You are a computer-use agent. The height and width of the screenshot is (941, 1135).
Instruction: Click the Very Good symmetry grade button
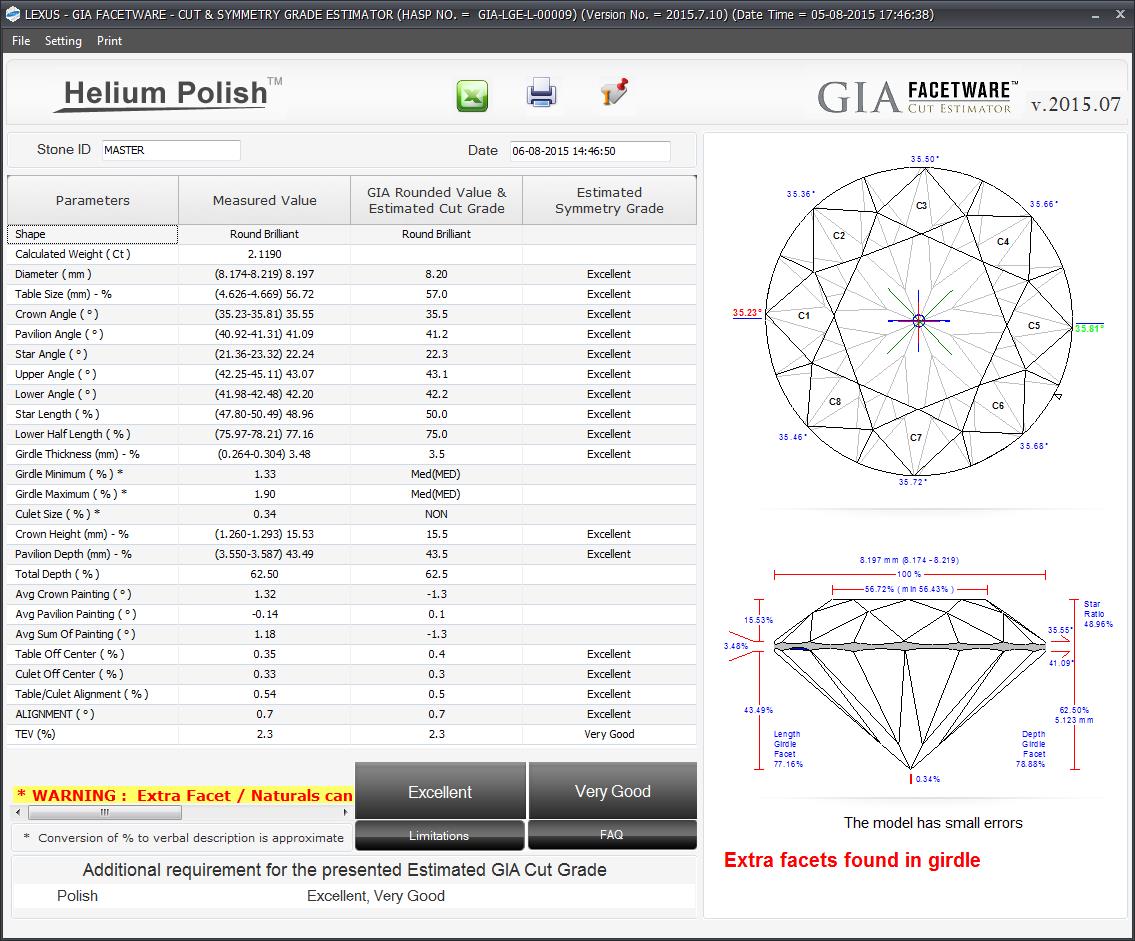[612, 791]
